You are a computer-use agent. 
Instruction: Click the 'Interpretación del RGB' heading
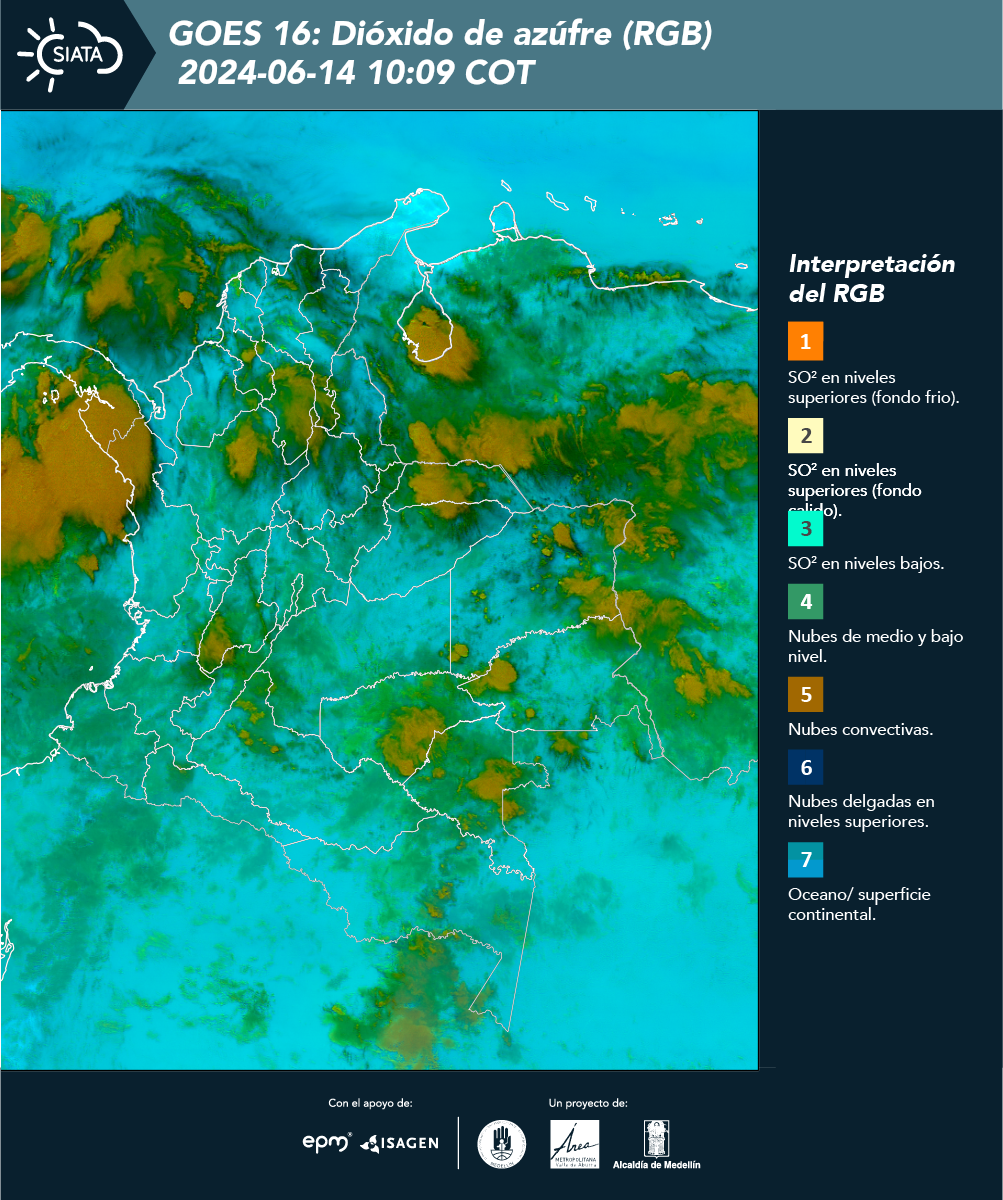point(872,279)
